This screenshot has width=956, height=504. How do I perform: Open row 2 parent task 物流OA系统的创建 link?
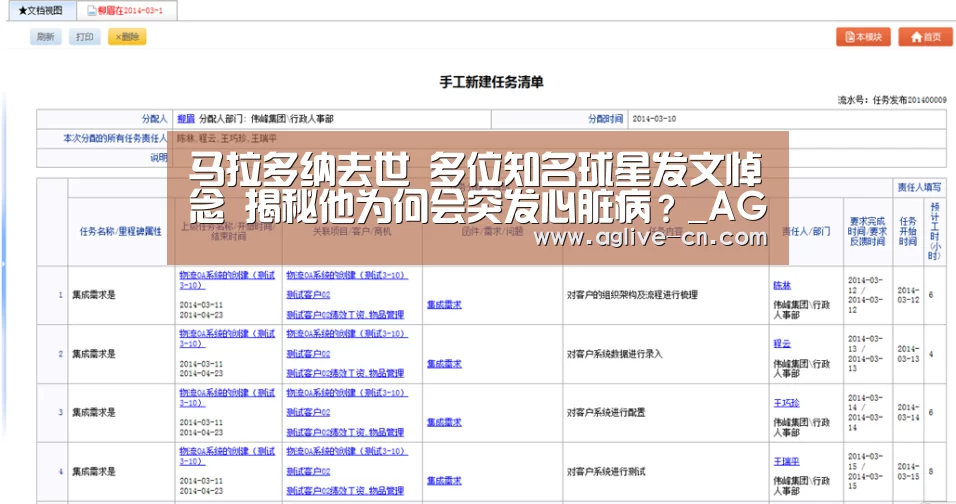pos(227,339)
